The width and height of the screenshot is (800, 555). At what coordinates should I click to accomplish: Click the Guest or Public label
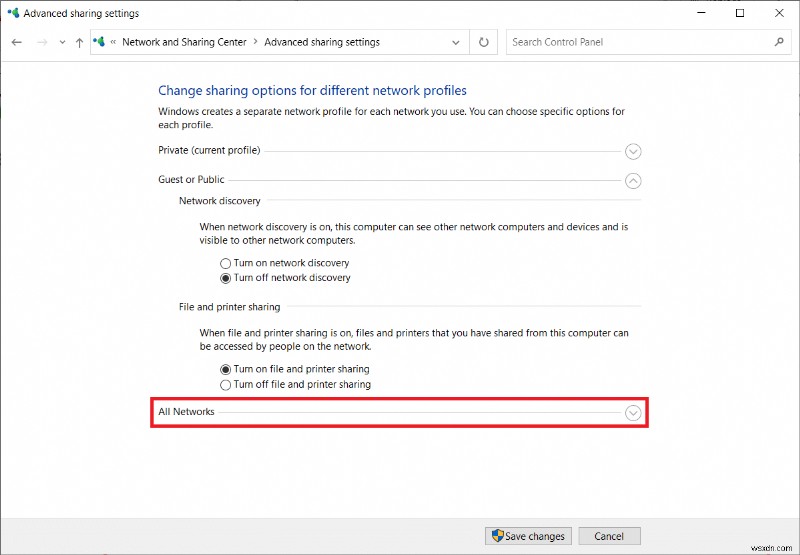click(x=191, y=180)
